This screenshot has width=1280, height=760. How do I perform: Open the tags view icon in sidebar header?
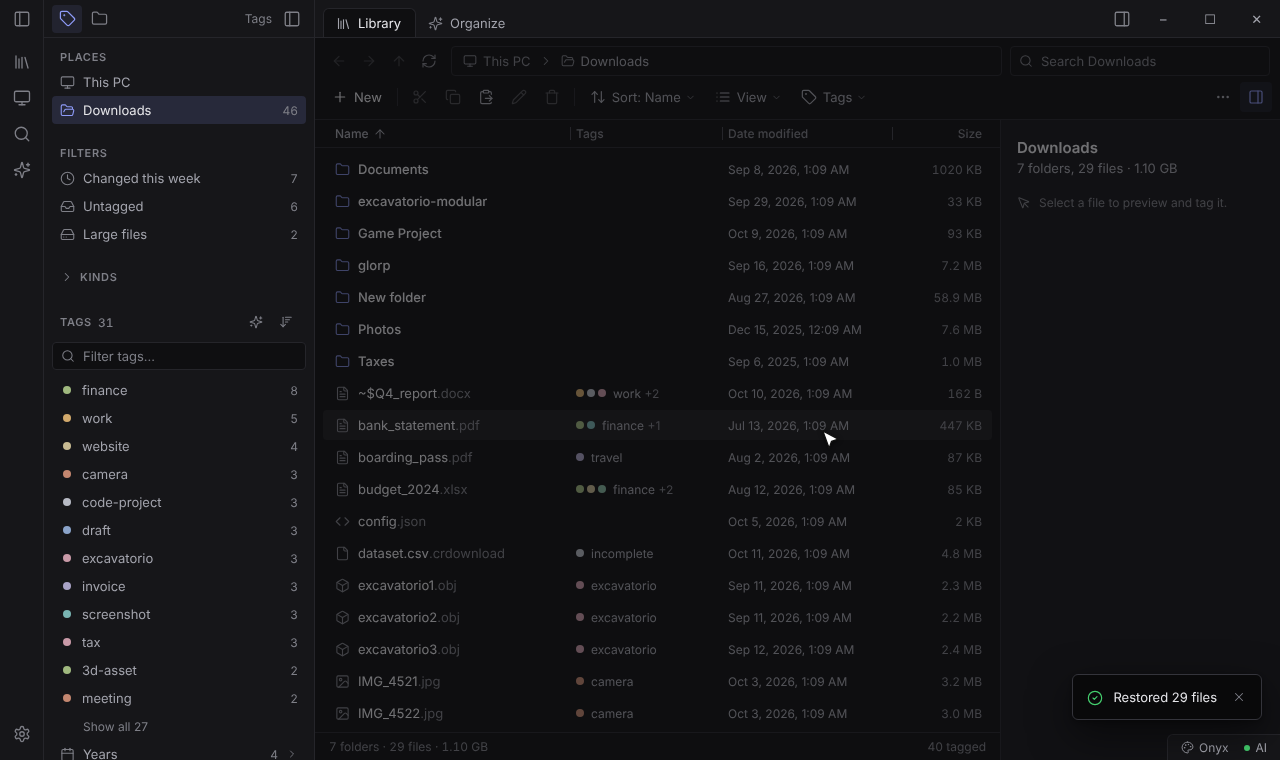click(67, 18)
